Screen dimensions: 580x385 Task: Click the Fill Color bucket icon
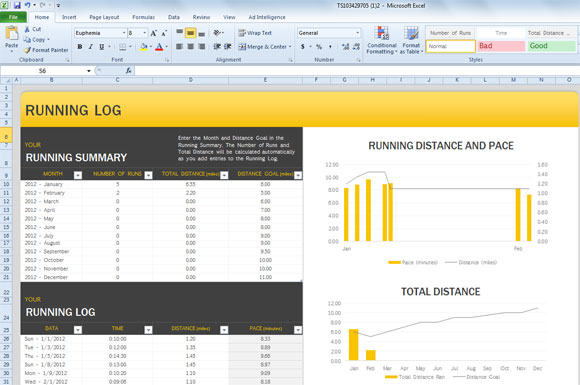pyautogui.click(x=144, y=47)
